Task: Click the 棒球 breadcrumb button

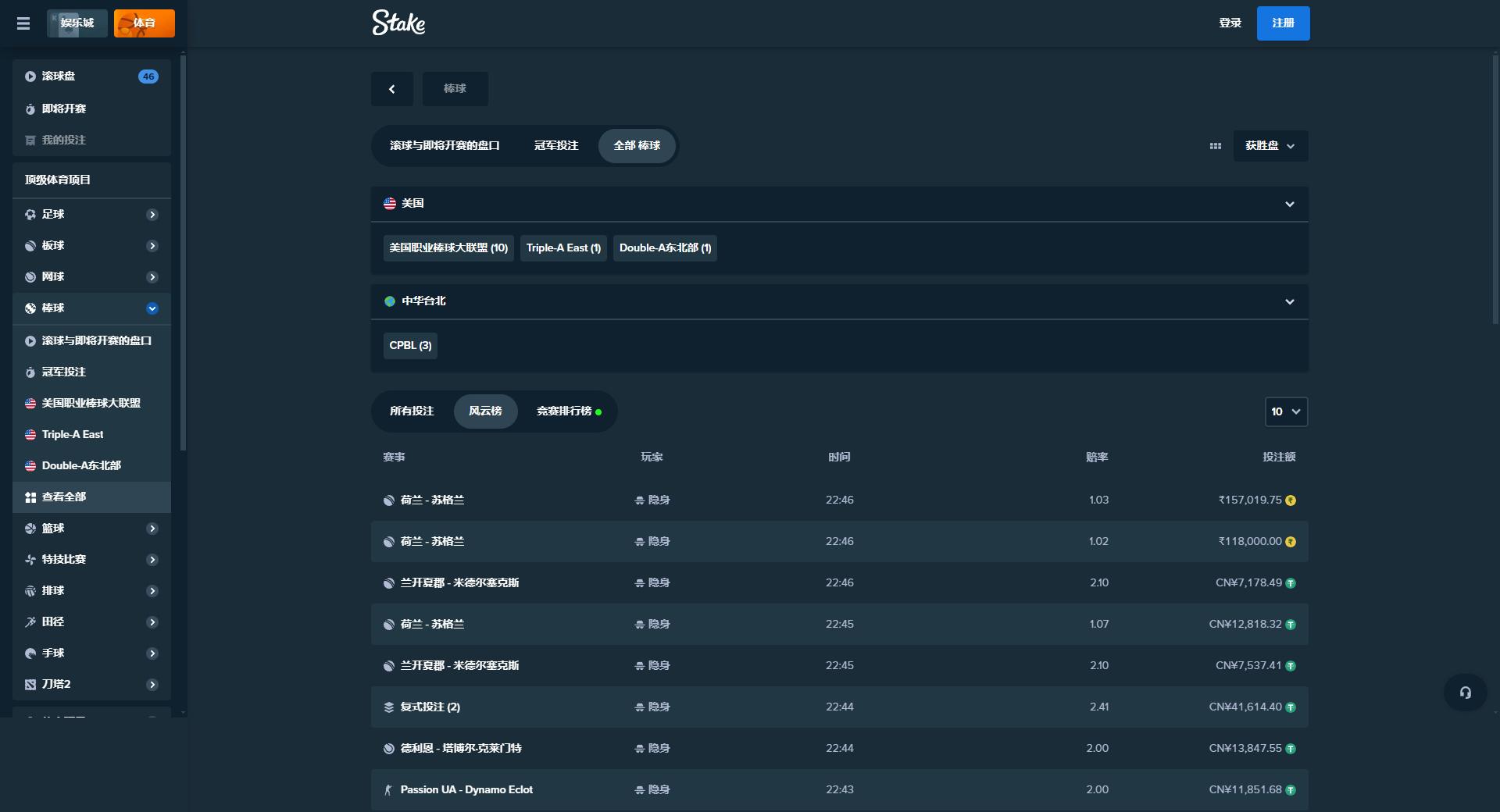Action: coord(455,89)
